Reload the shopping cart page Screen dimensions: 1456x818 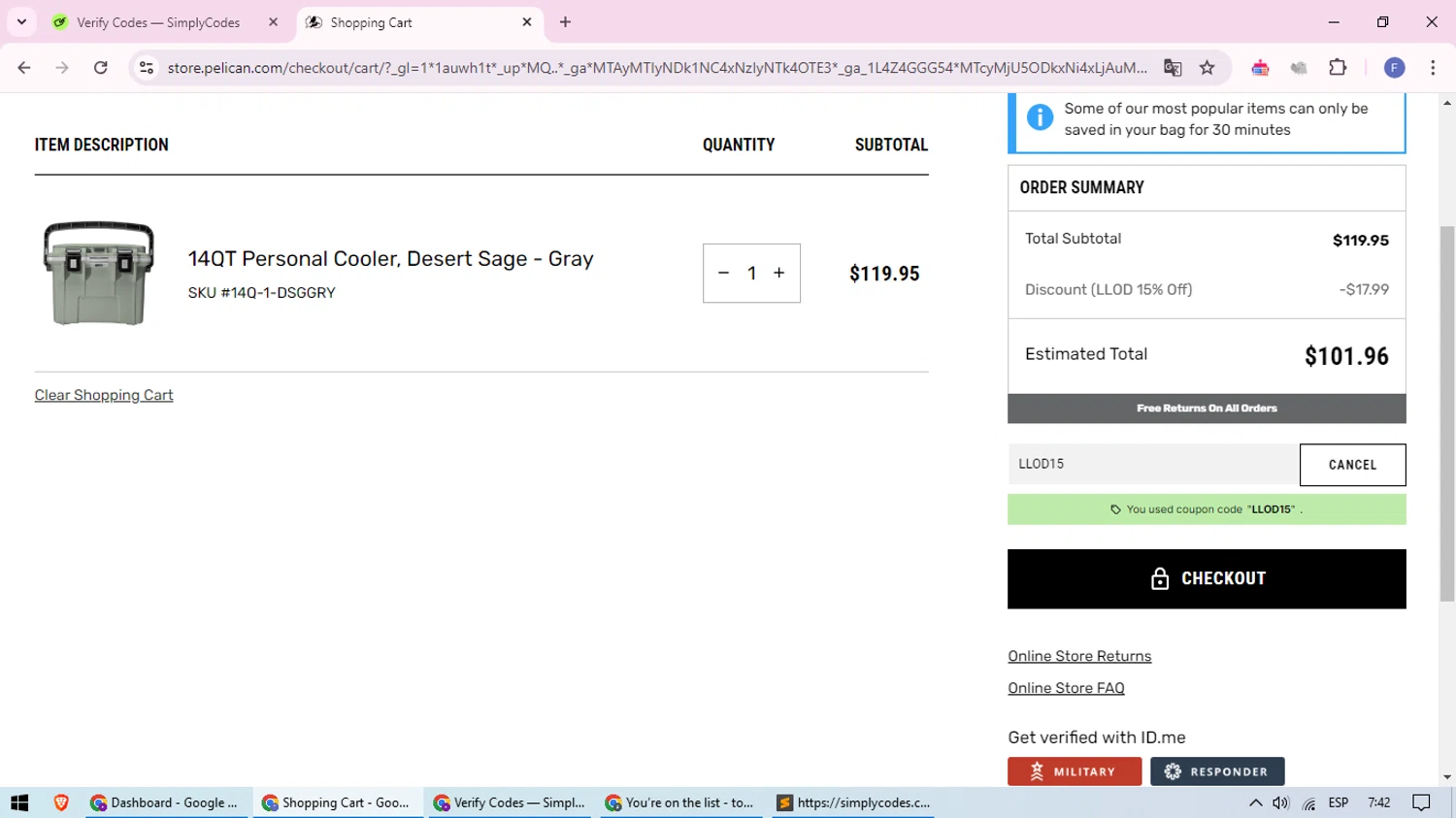[x=101, y=68]
